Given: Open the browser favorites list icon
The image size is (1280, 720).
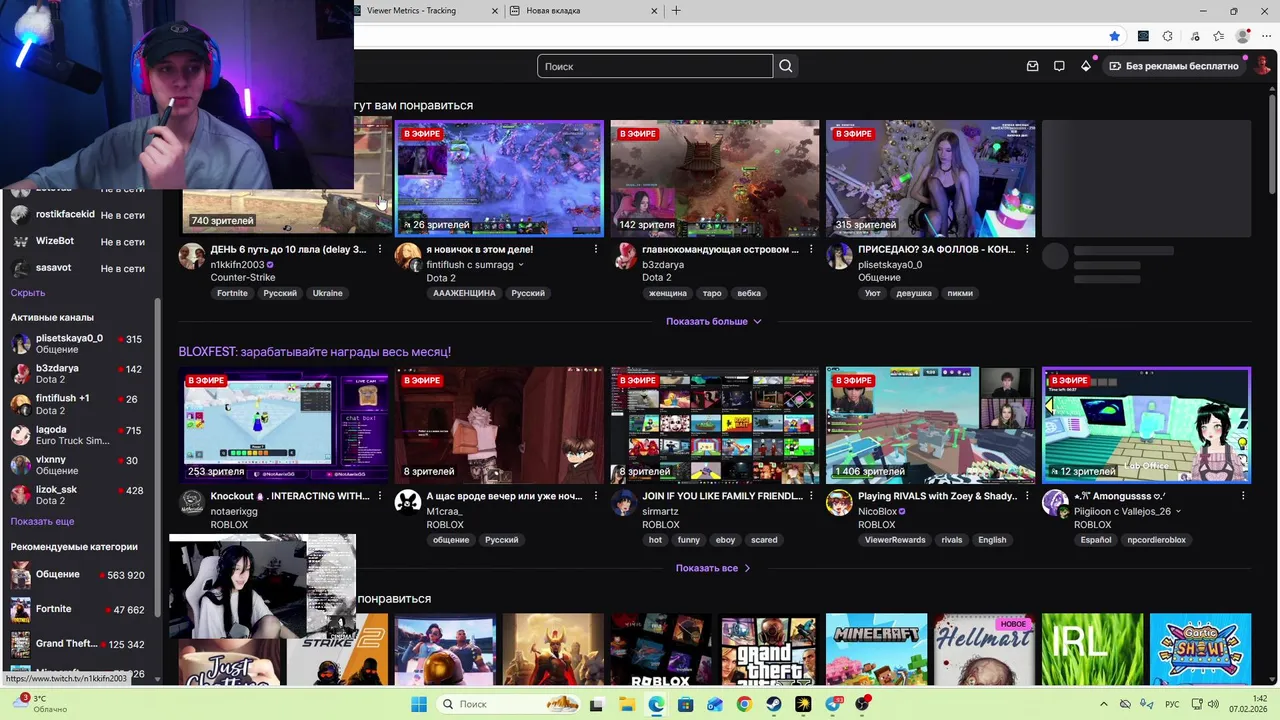Looking at the screenshot, I should coord(1218,37).
